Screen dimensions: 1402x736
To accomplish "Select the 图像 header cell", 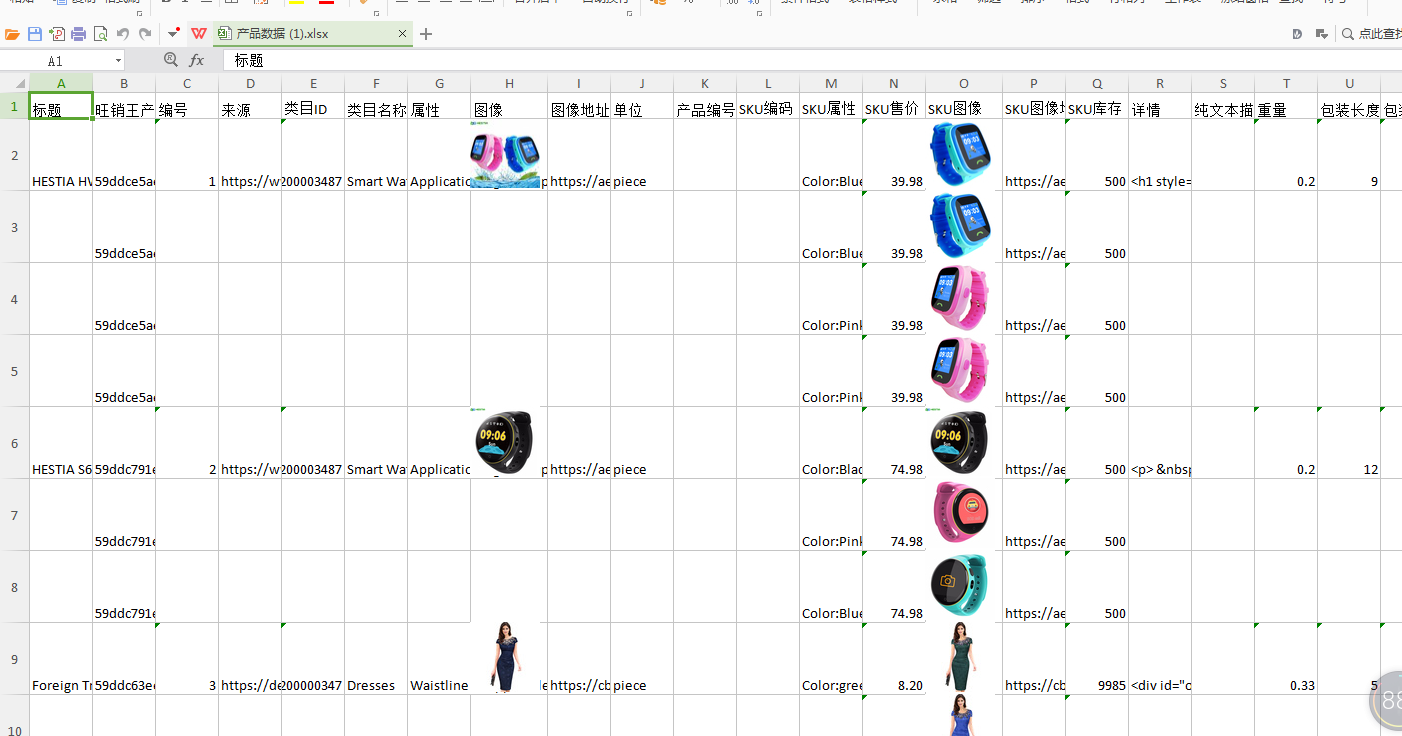I will pos(509,107).
